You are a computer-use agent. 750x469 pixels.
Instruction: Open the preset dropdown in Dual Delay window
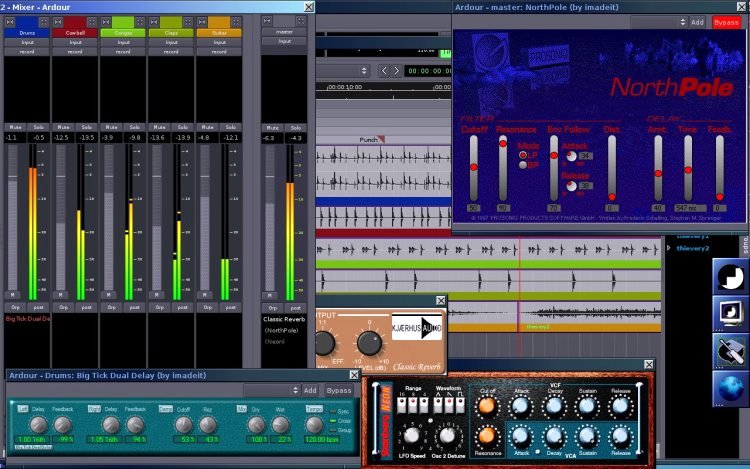tap(272, 390)
